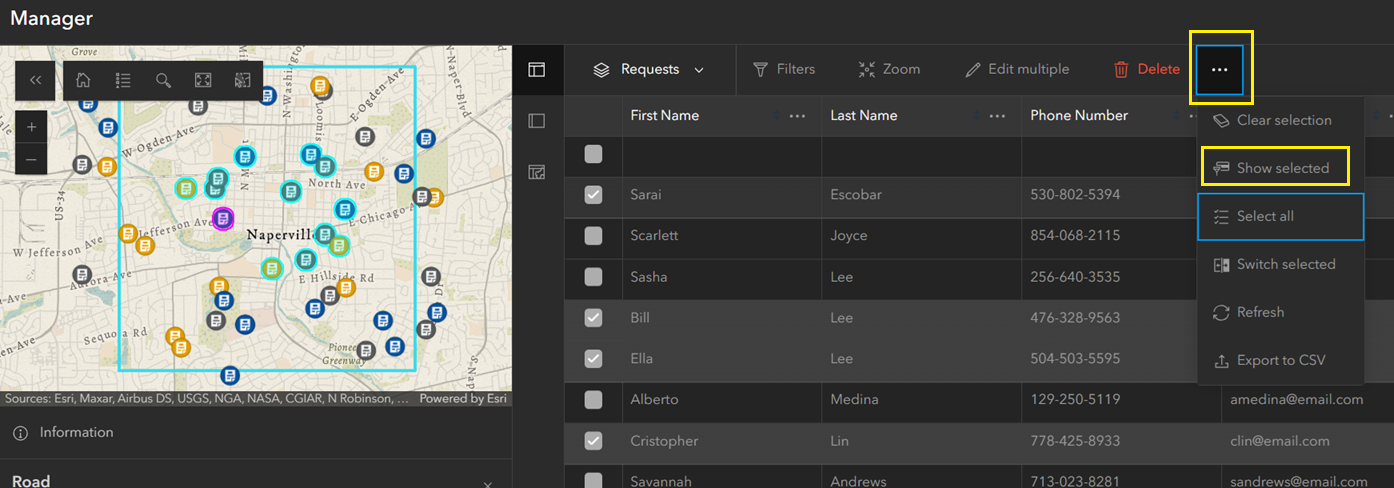Click the red Delete button
Viewport: 1394px width, 488px height.
tap(1147, 70)
